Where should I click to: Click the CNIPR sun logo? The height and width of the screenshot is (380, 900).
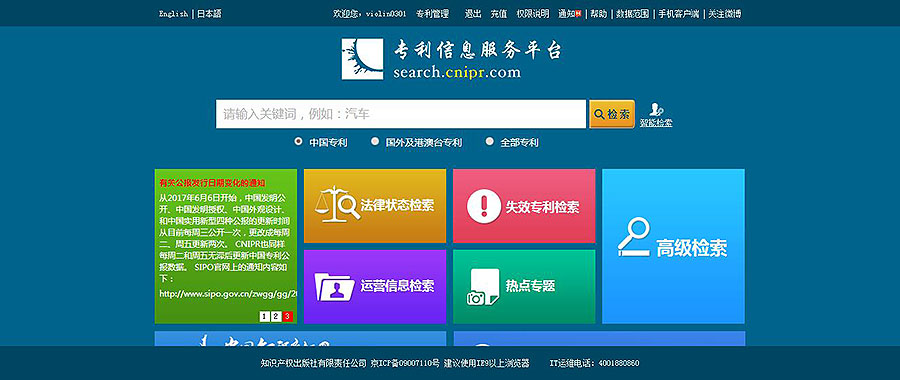[x=362, y=59]
